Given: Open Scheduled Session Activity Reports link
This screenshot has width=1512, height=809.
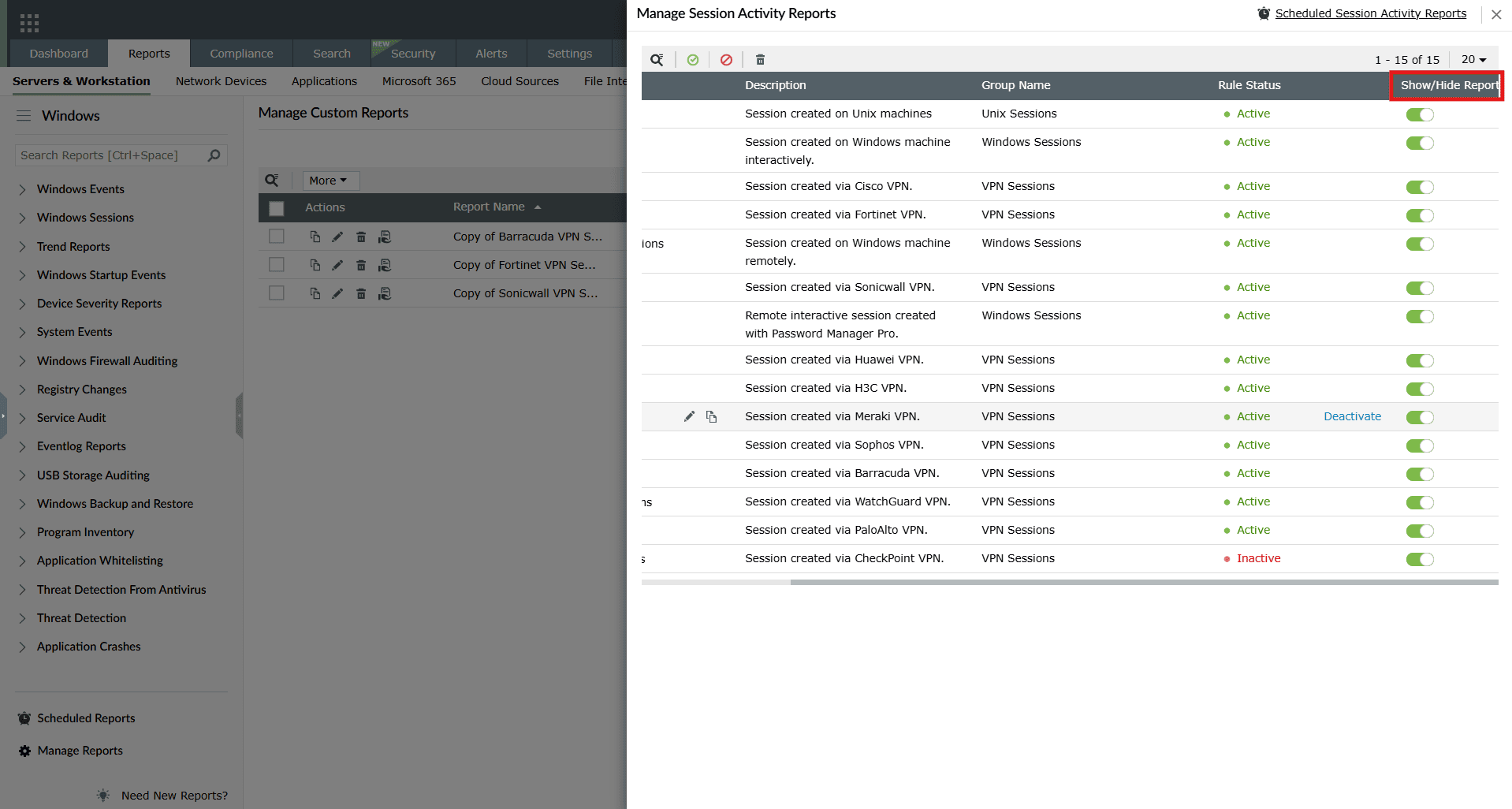Looking at the screenshot, I should (1371, 13).
